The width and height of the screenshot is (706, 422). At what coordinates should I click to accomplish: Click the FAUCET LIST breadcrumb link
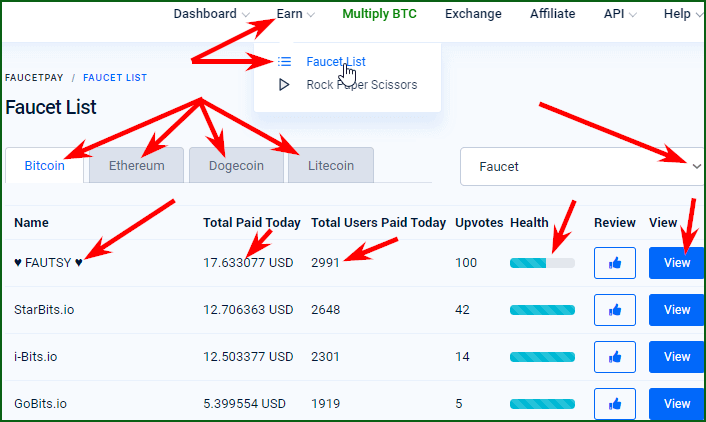click(115, 77)
